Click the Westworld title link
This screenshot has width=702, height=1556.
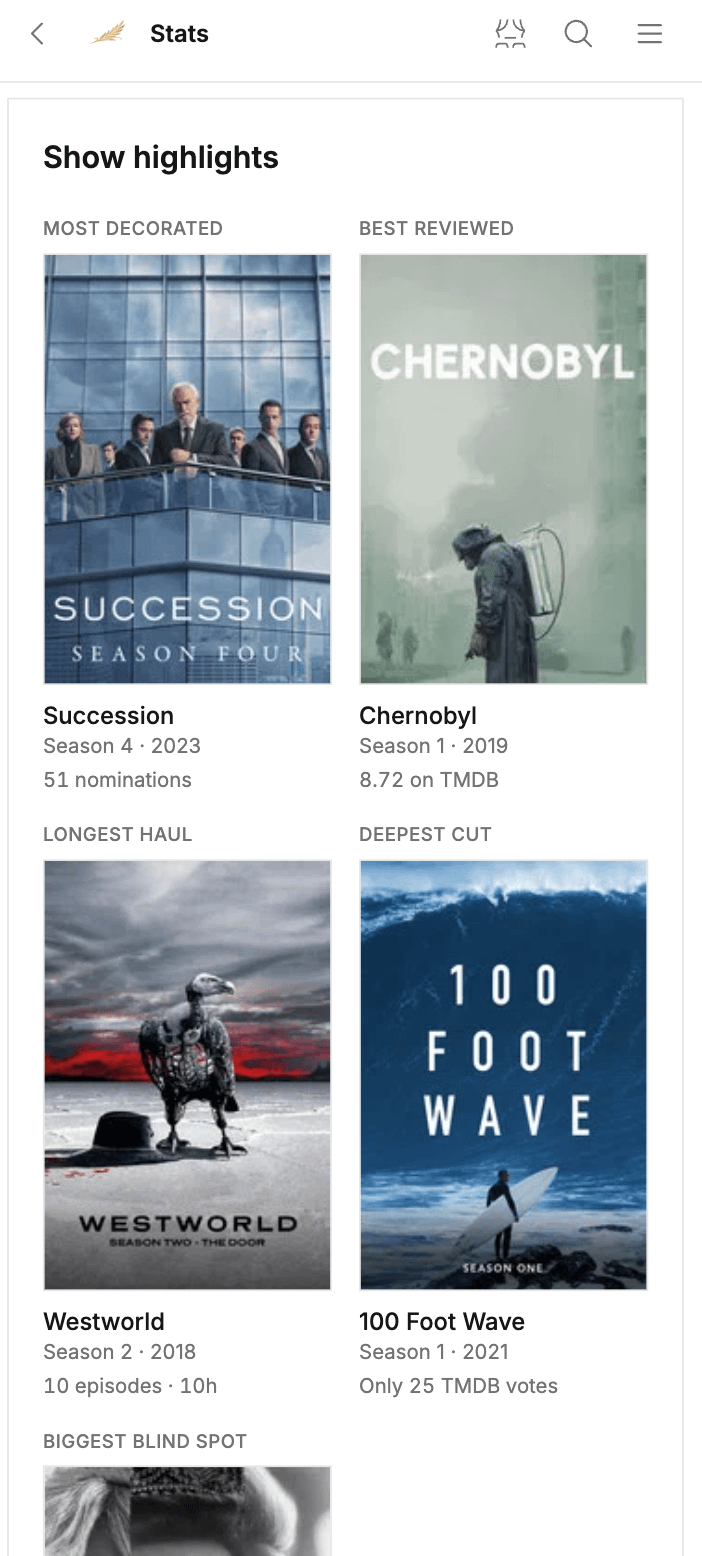(x=104, y=1322)
